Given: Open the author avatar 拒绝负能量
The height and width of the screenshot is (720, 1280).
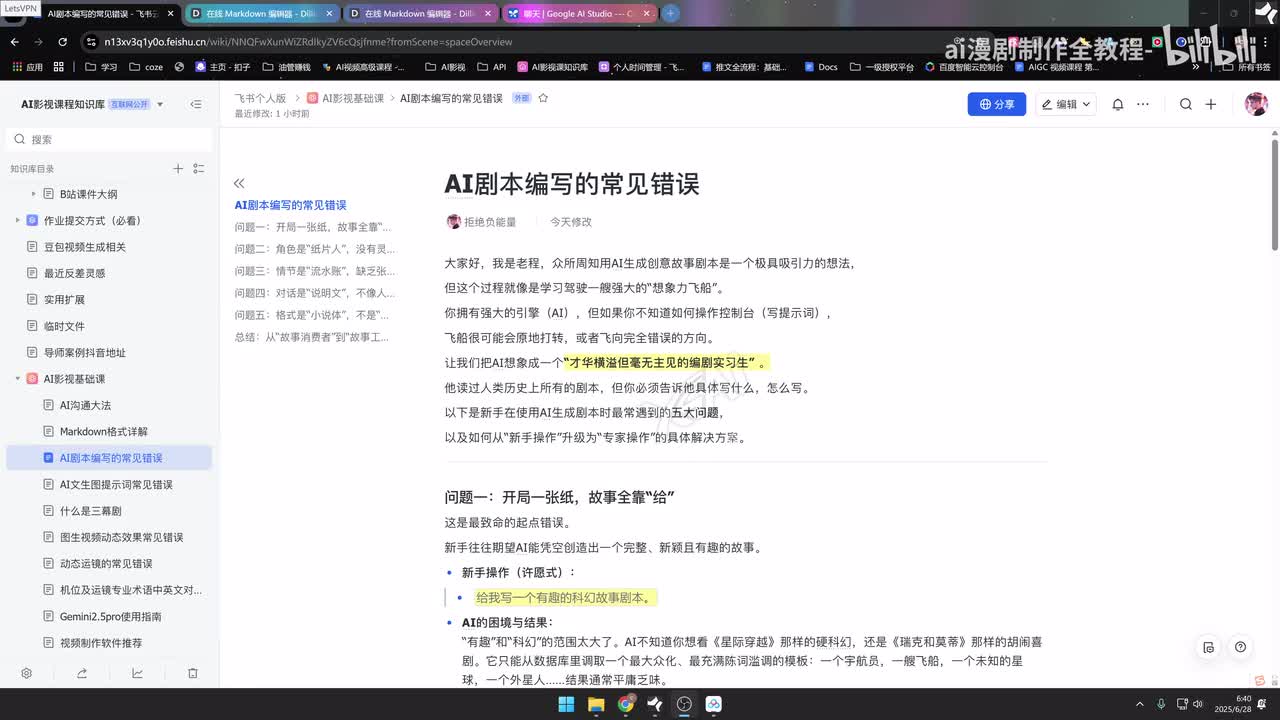Looking at the screenshot, I should tap(454, 222).
